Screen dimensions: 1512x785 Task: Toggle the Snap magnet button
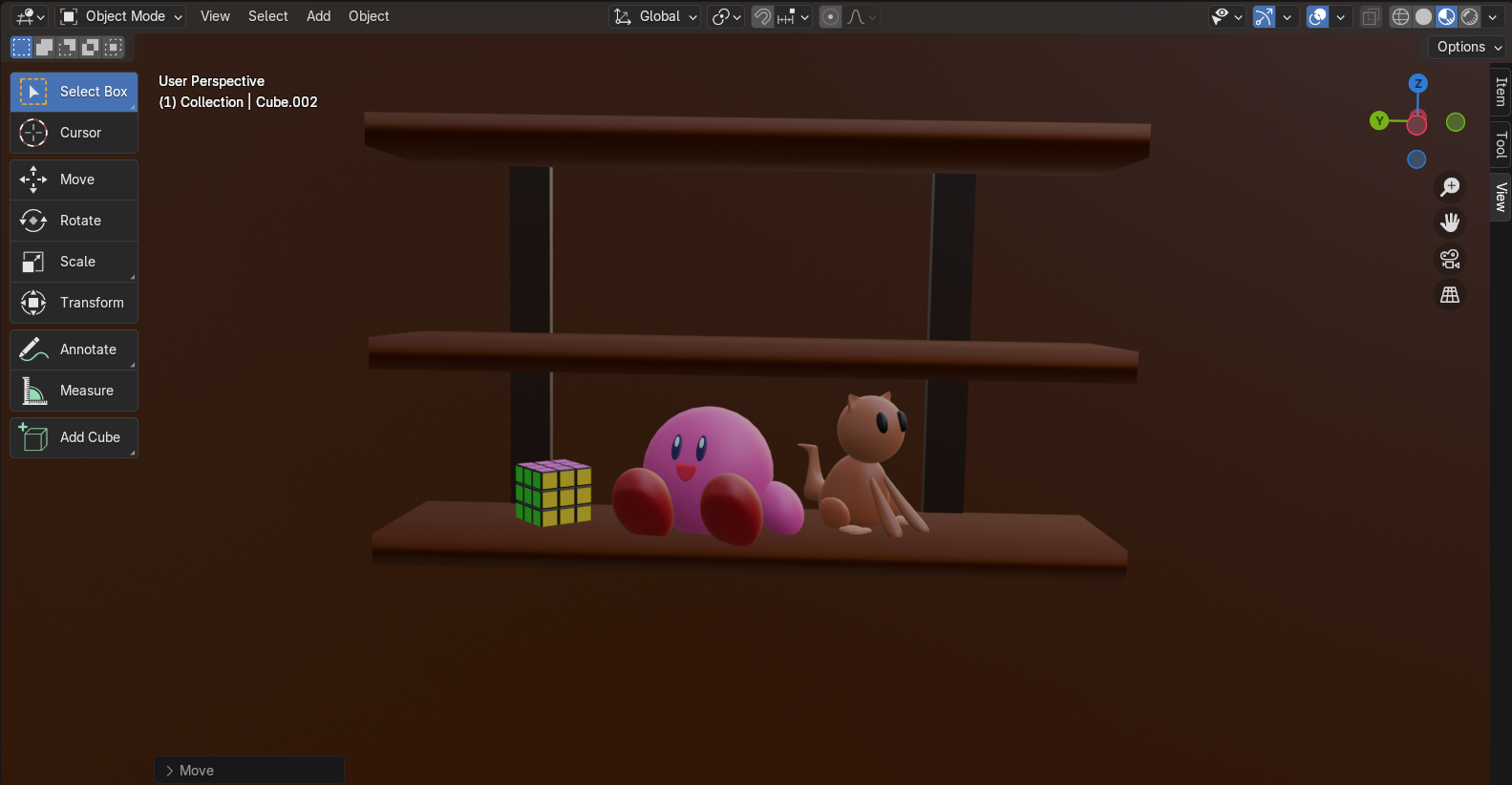pos(762,16)
